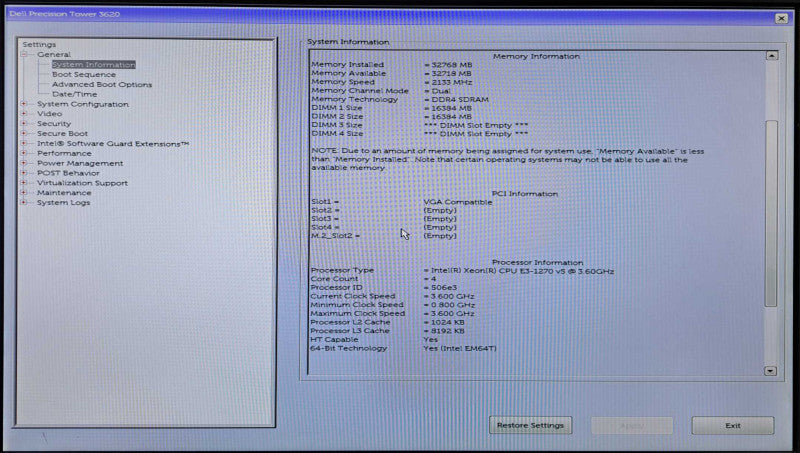Viewport: 800px width, 453px height.
Task: Click the 64-Bit Technology row
Action: click(403, 348)
